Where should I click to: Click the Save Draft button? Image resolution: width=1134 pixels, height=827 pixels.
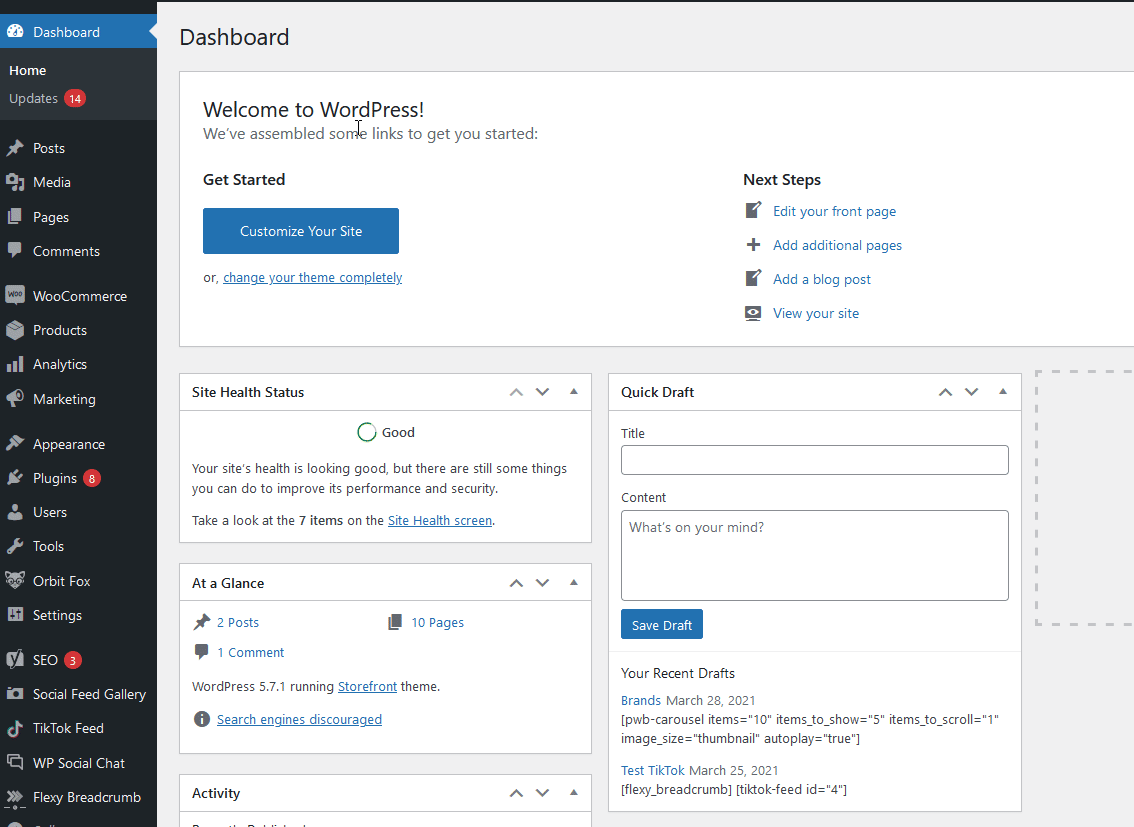pos(662,625)
